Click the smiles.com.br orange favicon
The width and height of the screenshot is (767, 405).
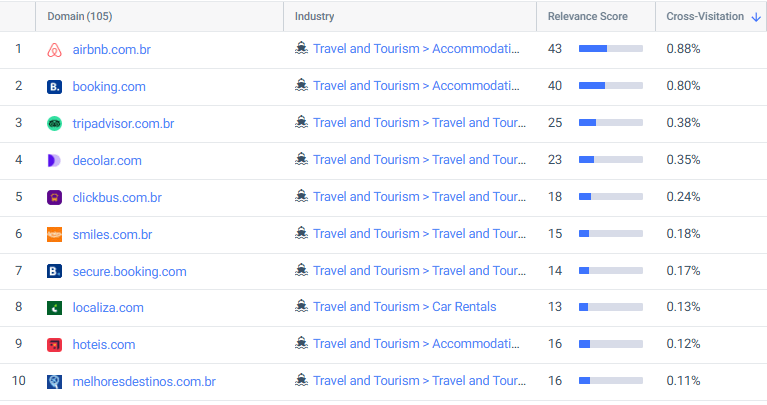[54, 234]
